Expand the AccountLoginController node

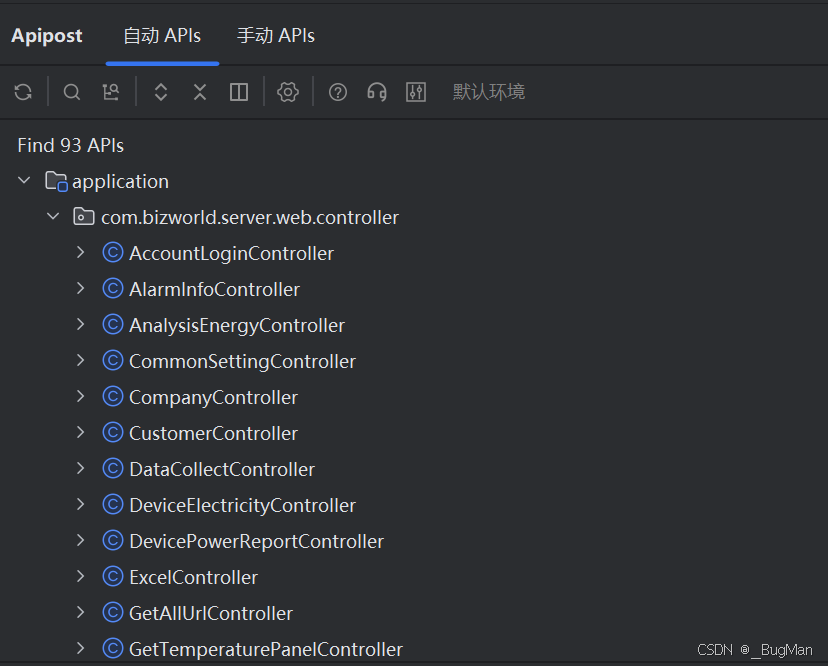click(81, 252)
